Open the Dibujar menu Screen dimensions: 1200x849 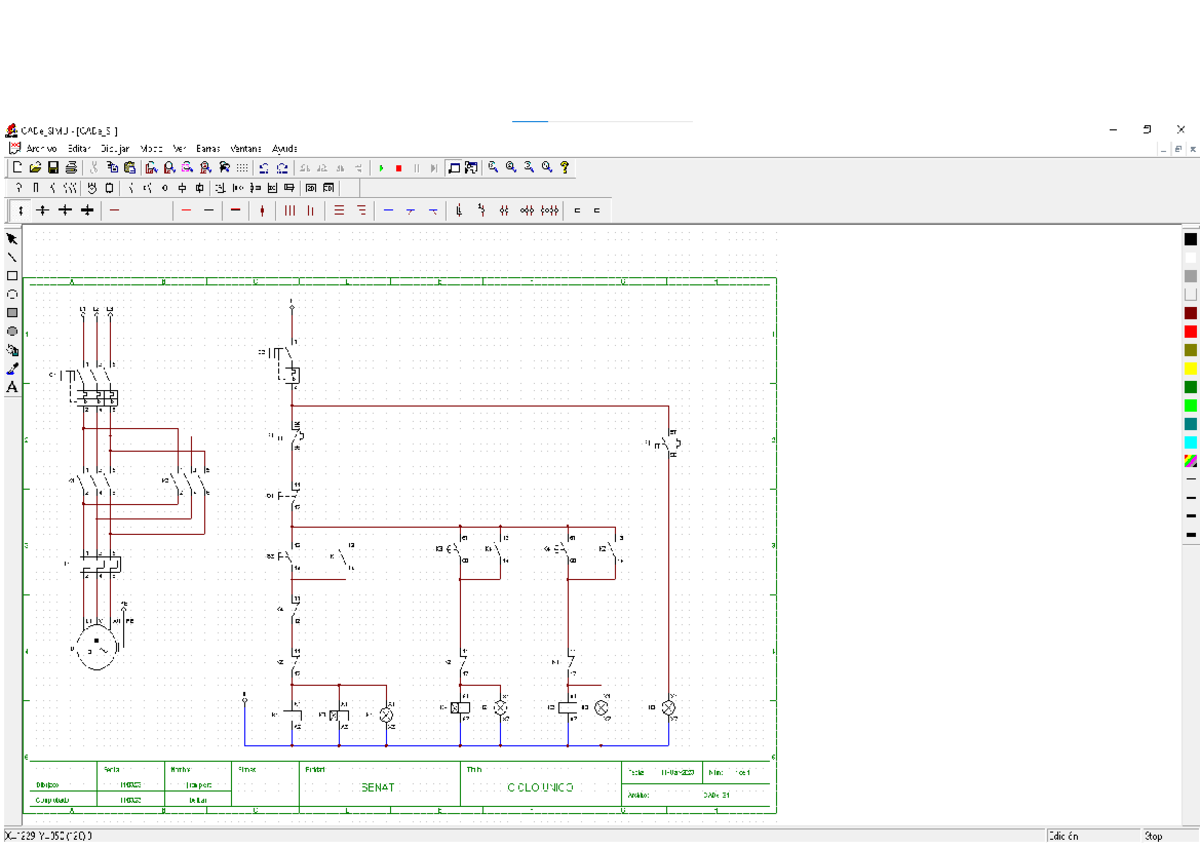tap(115, 148)
